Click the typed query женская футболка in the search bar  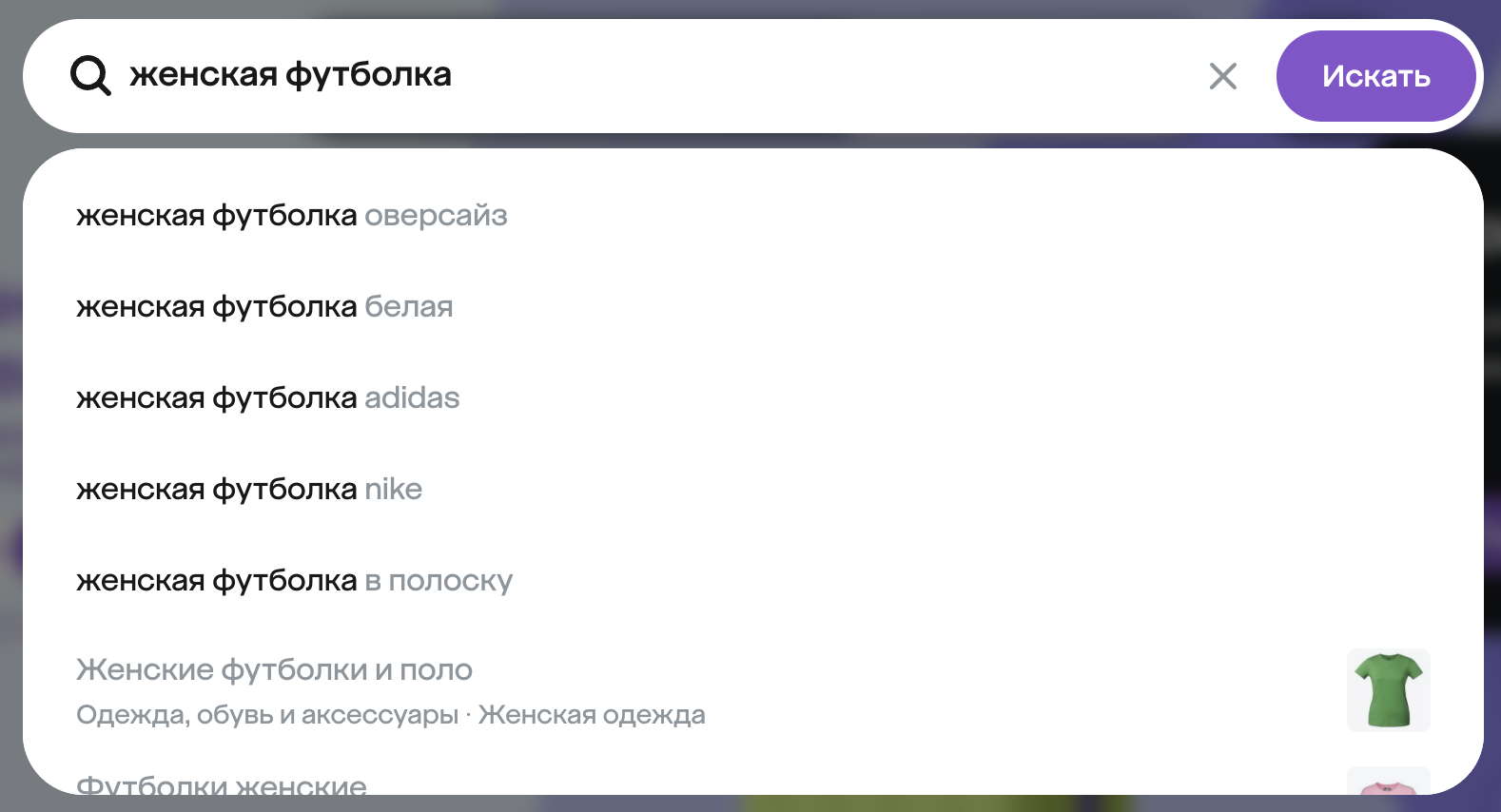[290, 75]
